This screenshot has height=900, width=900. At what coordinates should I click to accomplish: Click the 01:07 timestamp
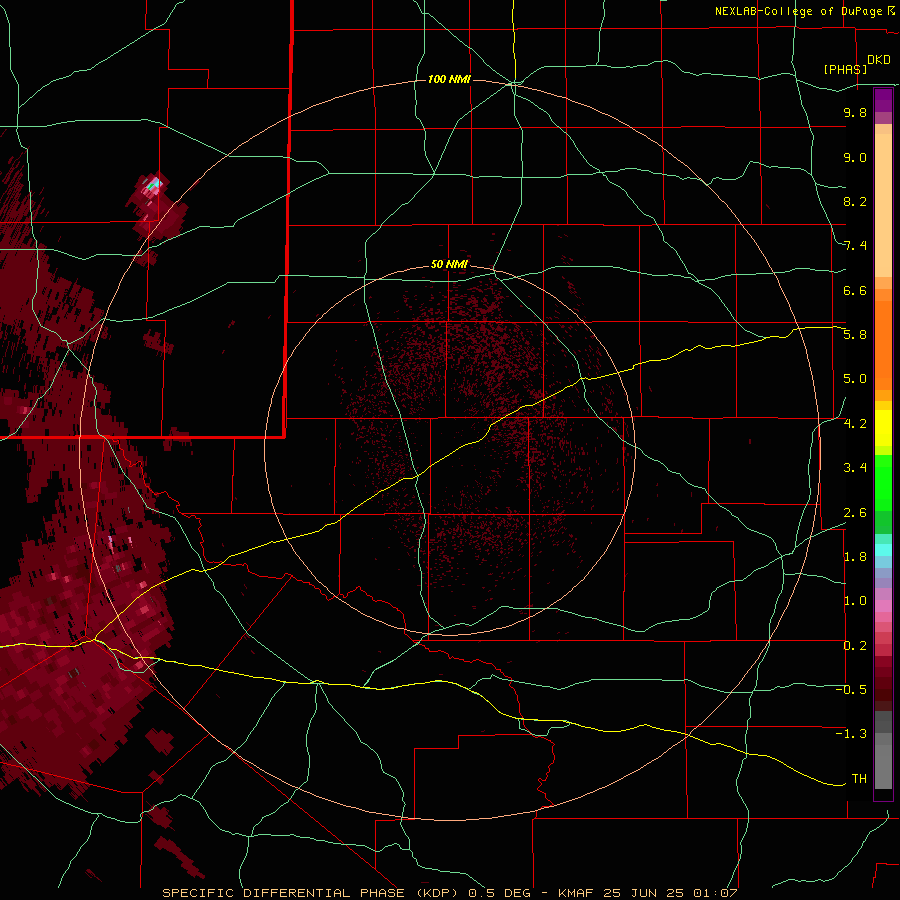point(715,893)
